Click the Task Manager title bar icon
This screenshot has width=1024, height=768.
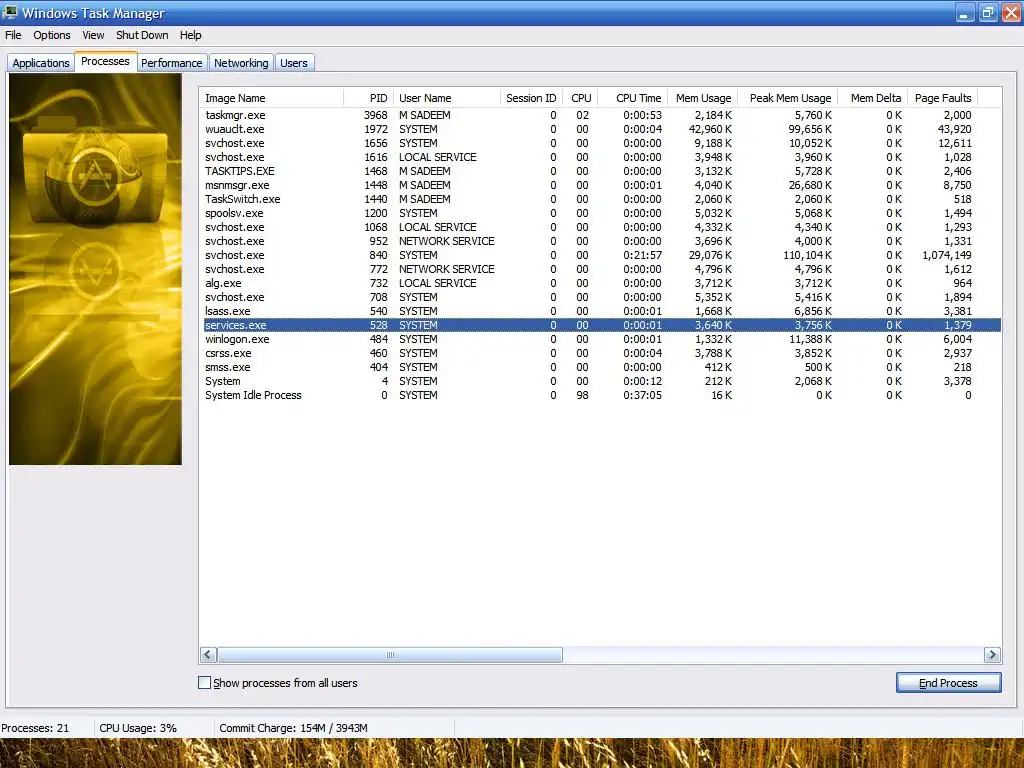(10, 12)
